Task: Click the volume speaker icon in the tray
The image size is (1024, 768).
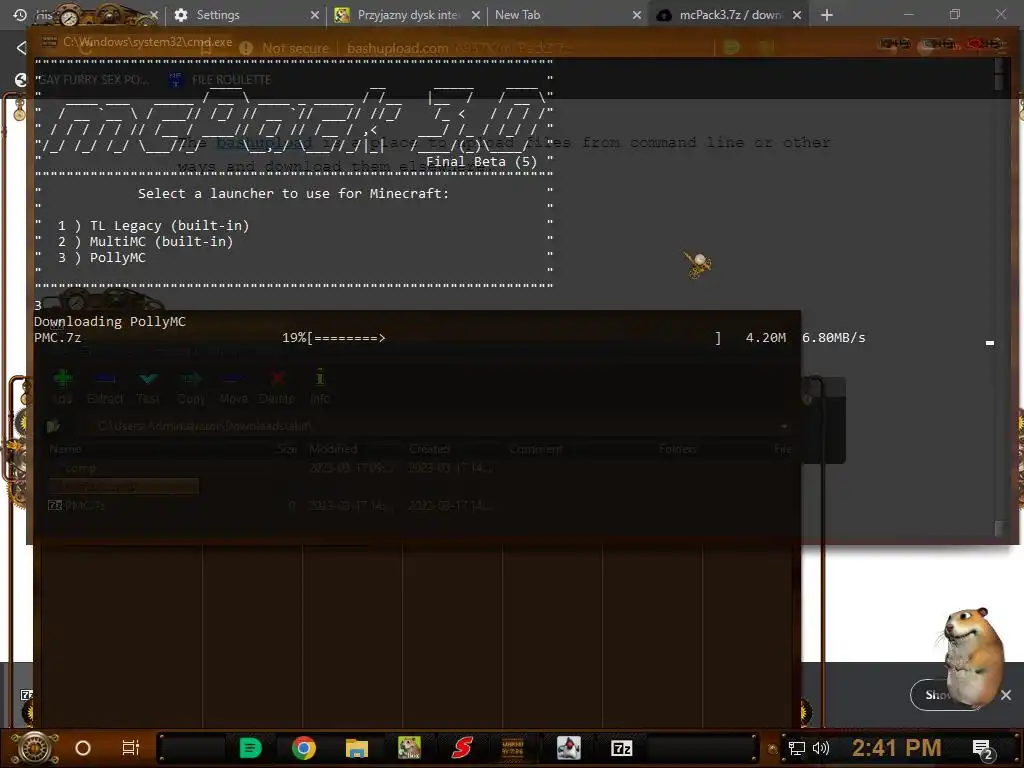Action: (821, 748)
